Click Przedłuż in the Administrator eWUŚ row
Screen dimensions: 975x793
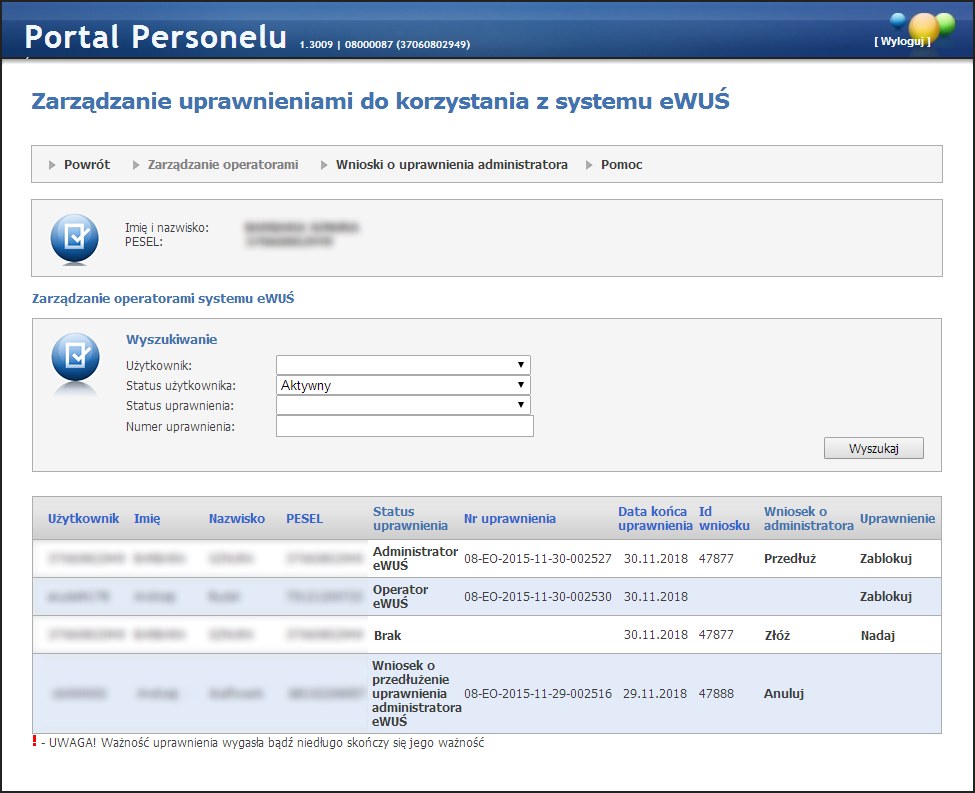[x=789, y=558]
